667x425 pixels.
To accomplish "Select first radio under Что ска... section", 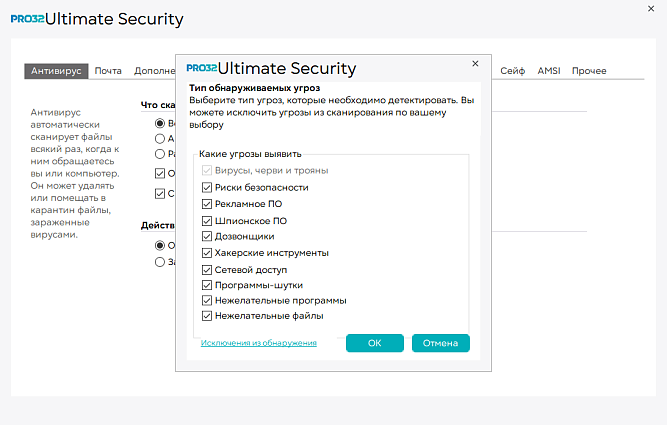I will tap(160, 123).
